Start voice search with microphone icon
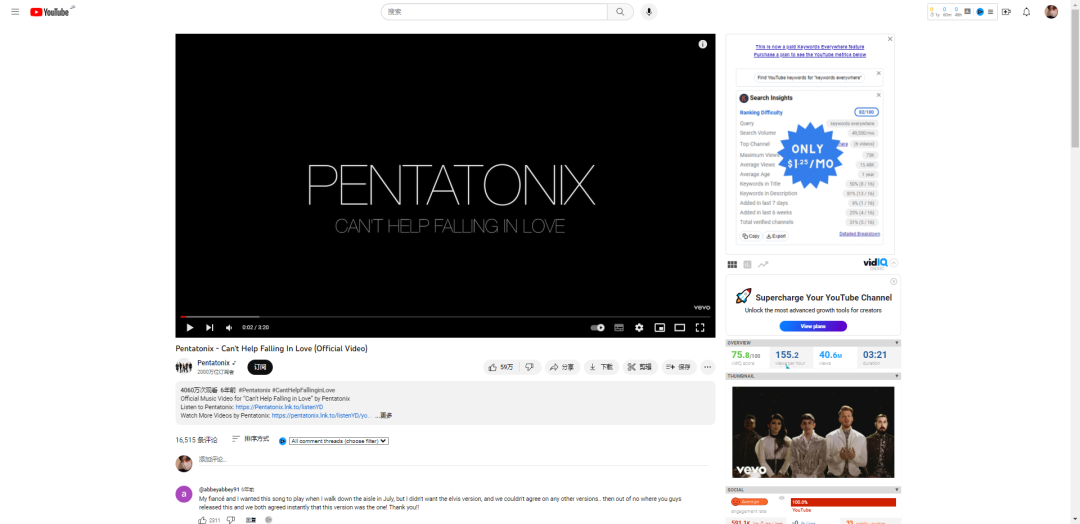Image resolution: width=1080 pixels, height=524 pixels. 649,12
